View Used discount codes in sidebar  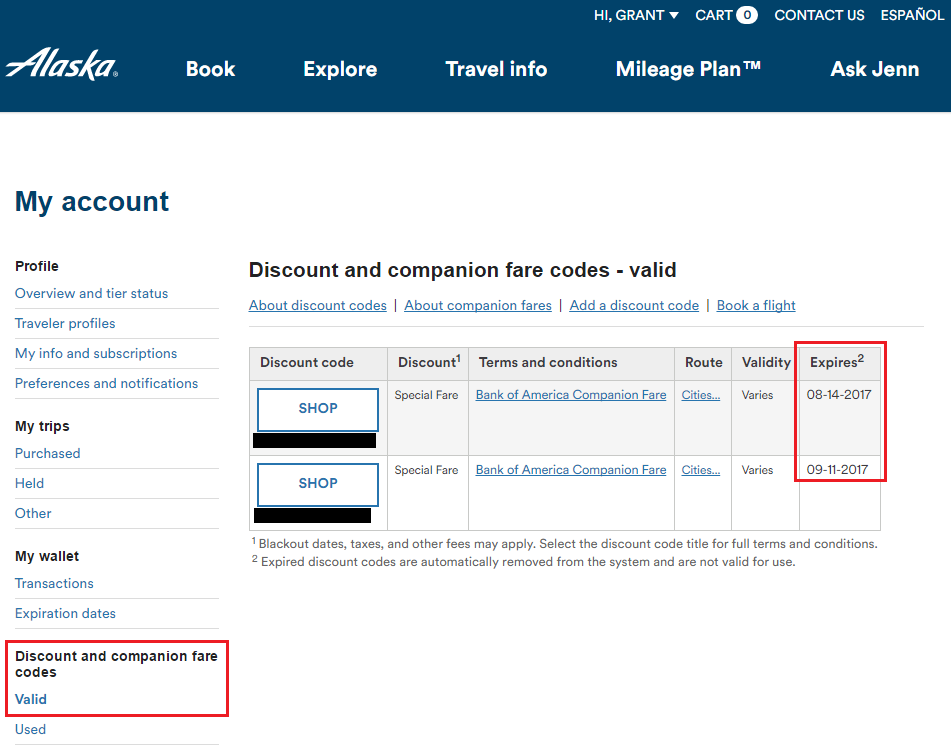coord(30,729)
